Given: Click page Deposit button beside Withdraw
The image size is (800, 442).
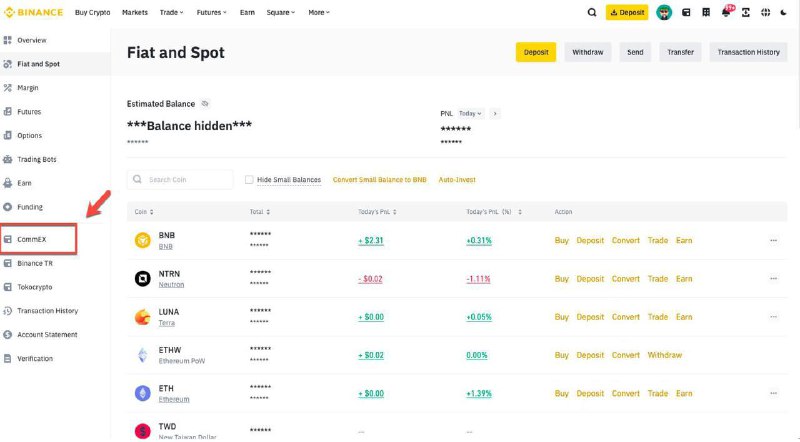Looking at the screenshot, I should pyautogui.click(x=536, y=52).
